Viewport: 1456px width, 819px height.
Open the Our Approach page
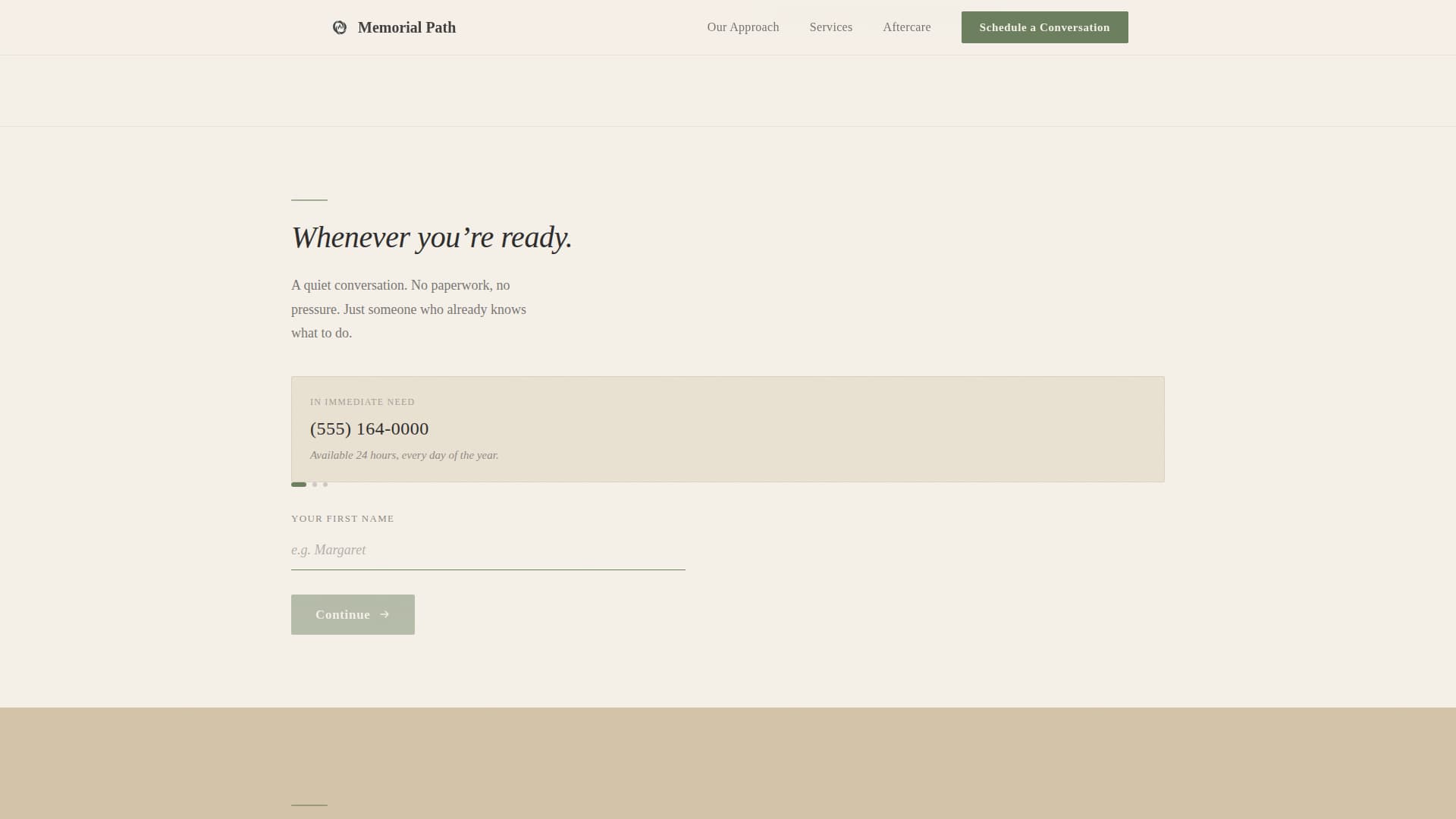pyautogui.click(x=742, y=27)
